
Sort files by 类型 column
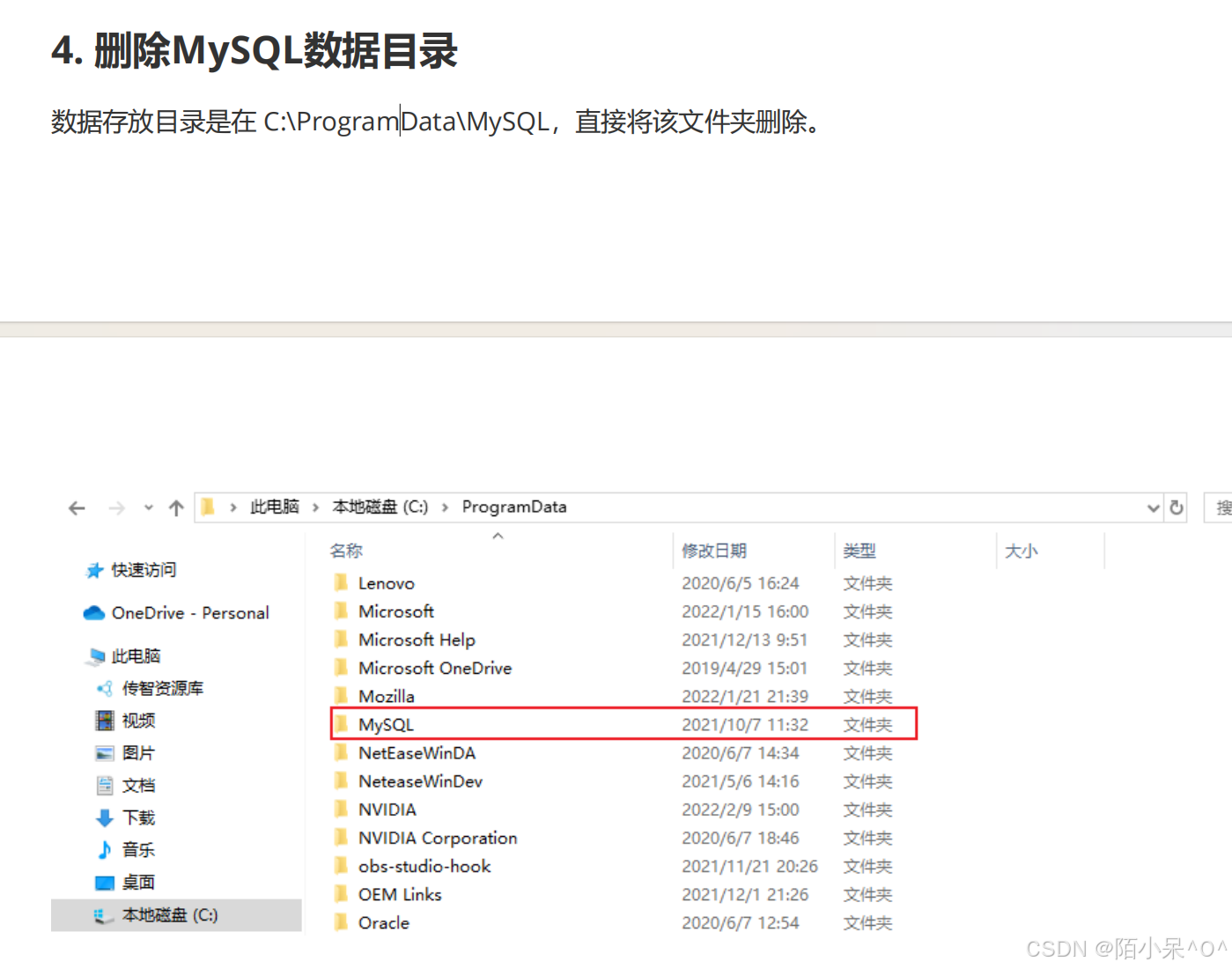859,551
